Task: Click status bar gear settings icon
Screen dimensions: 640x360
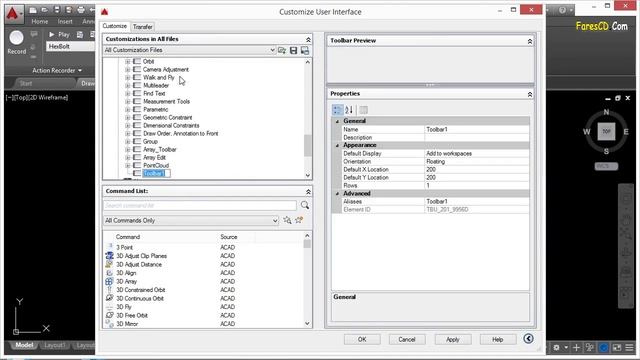Action: (556, 348)
